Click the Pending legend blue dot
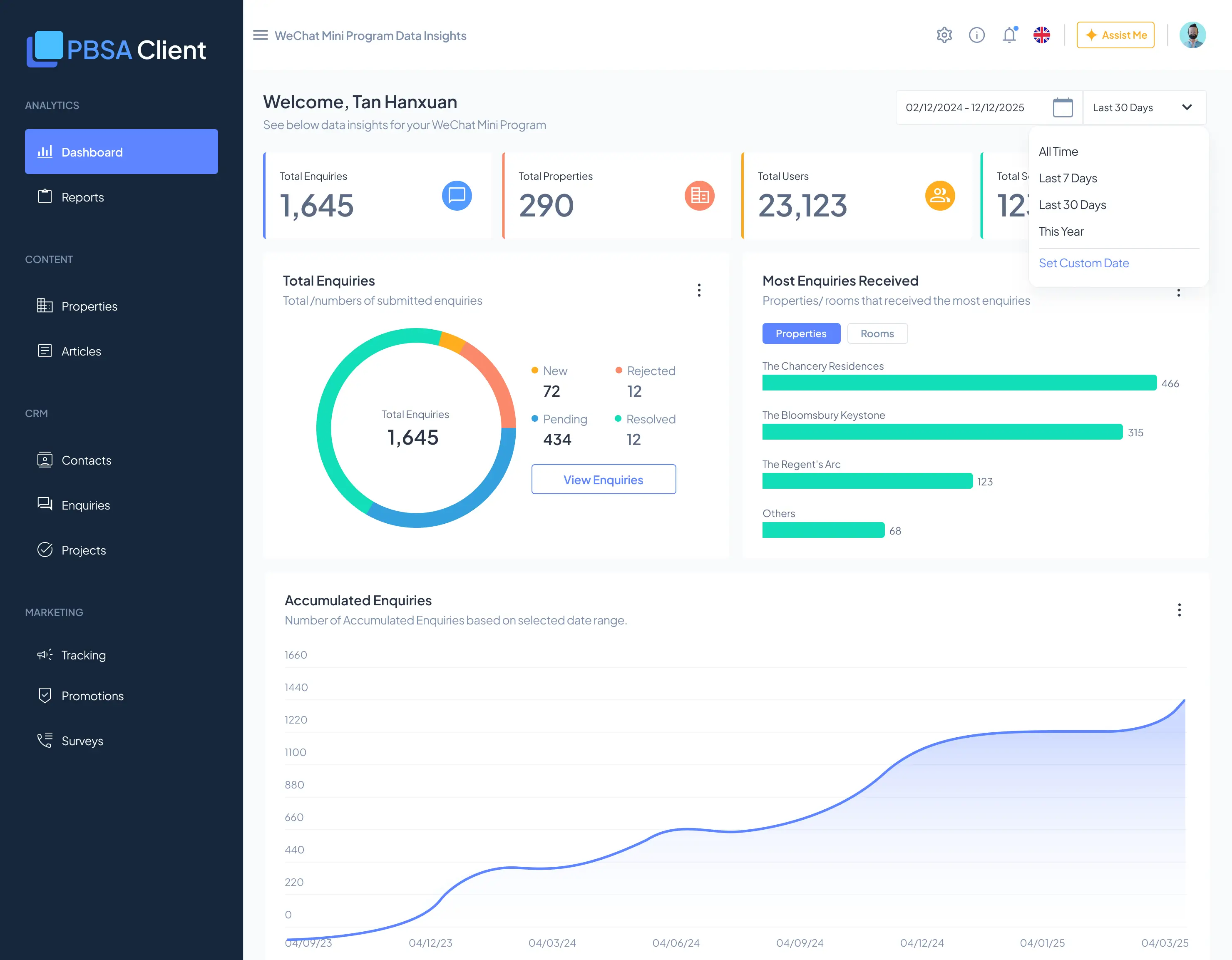Screen dimensions: 1232x960 [535, 418]
